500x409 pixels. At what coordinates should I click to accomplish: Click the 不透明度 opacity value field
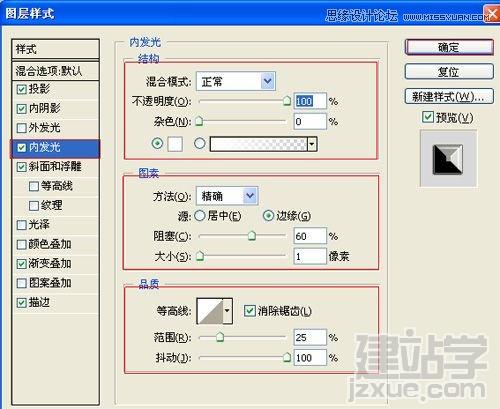click(310, 101)
